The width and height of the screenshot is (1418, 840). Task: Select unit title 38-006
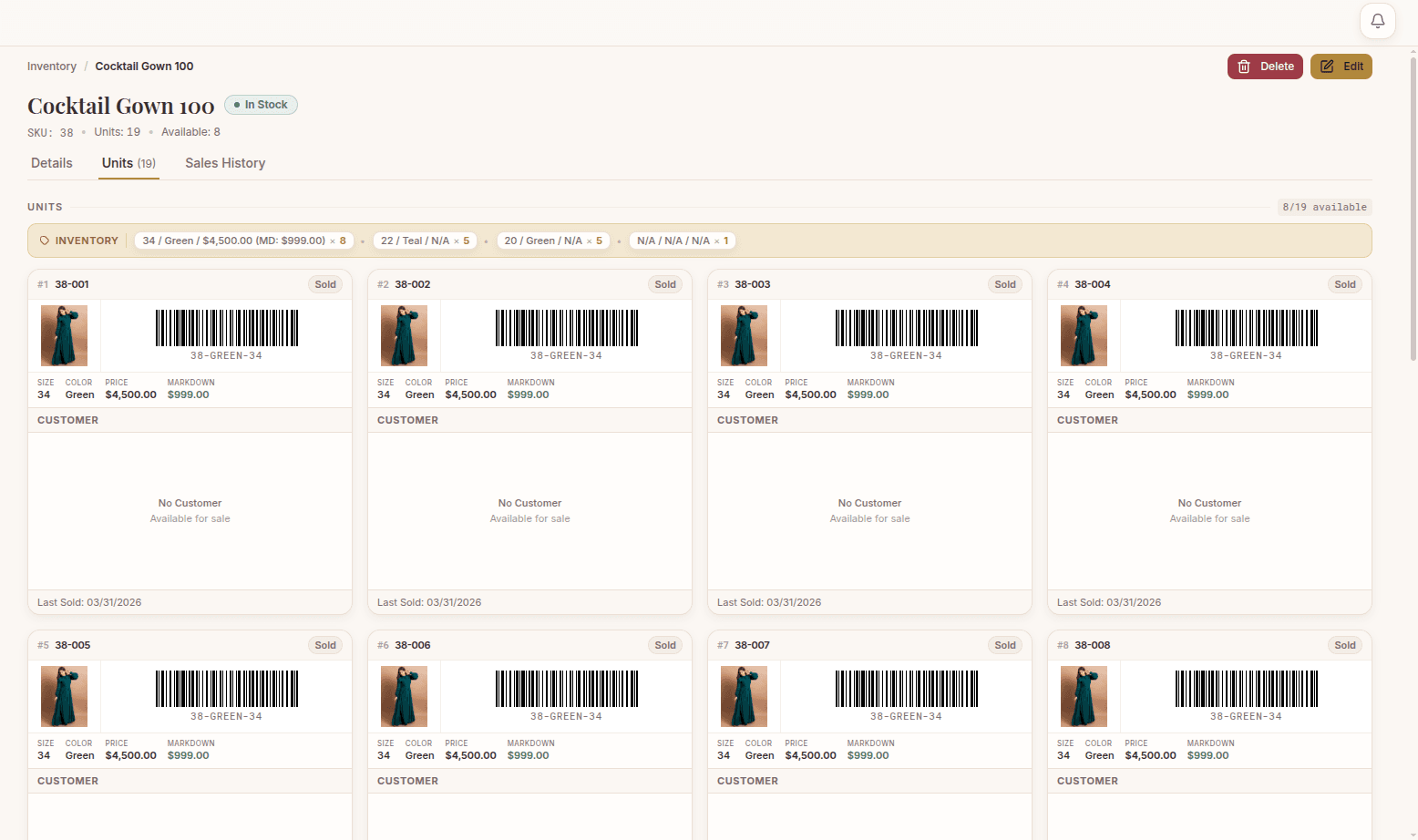(x=413, y=645)
